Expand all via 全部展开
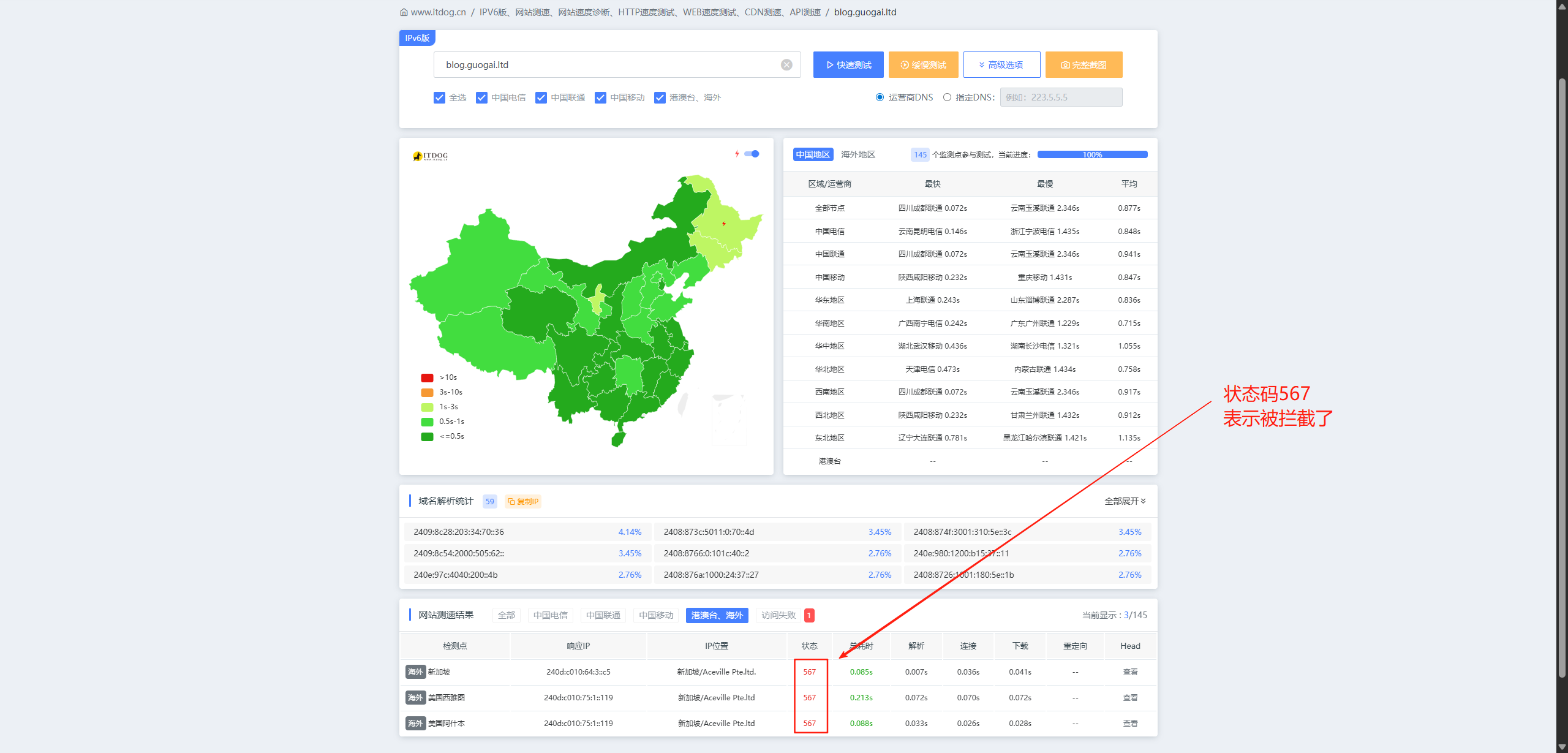Image resolution: width=1568 pixels, height=753 pixels. [x=1125, y=502]
